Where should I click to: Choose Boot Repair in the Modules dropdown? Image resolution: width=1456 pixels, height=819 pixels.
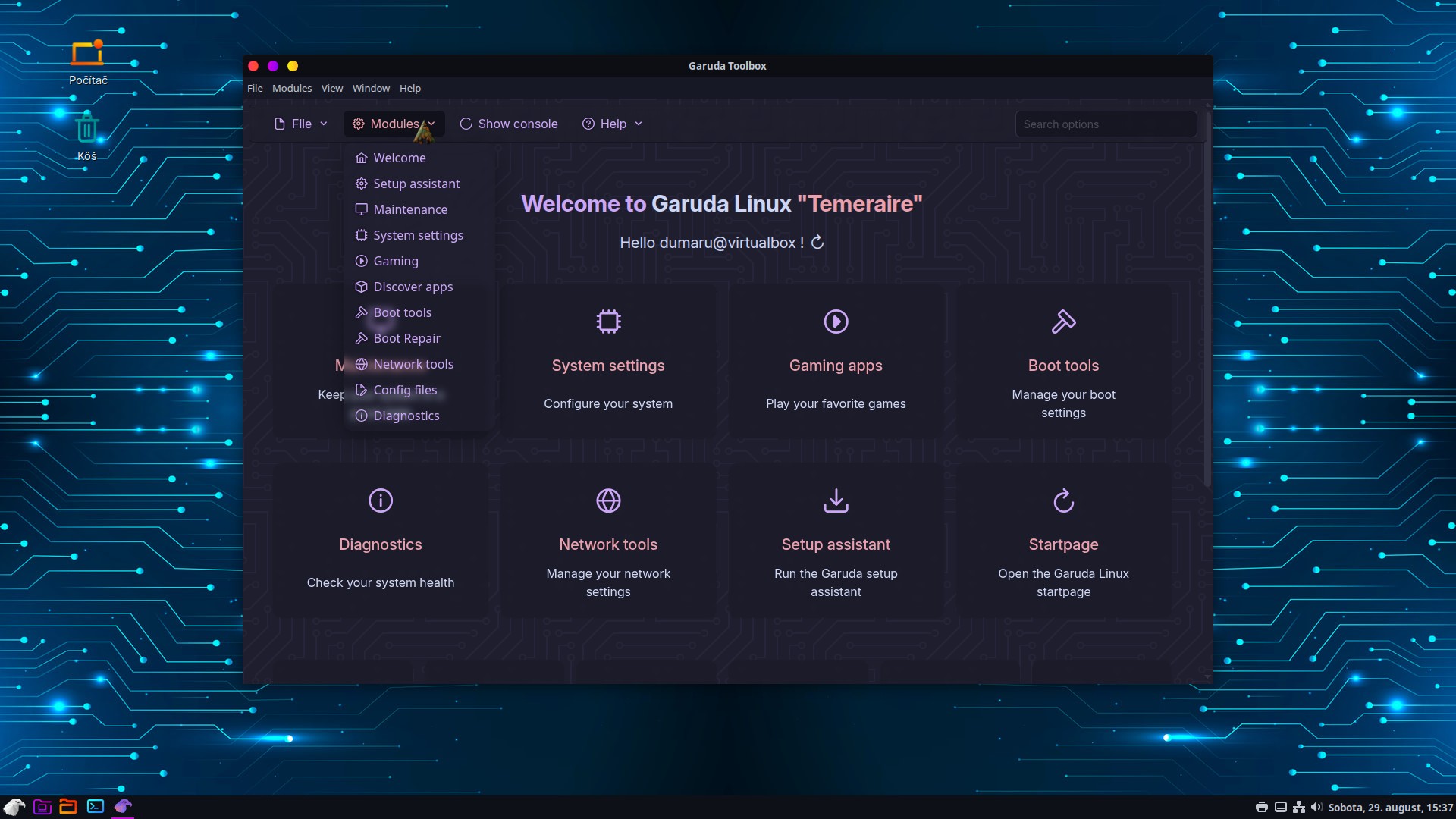[419, 338]
